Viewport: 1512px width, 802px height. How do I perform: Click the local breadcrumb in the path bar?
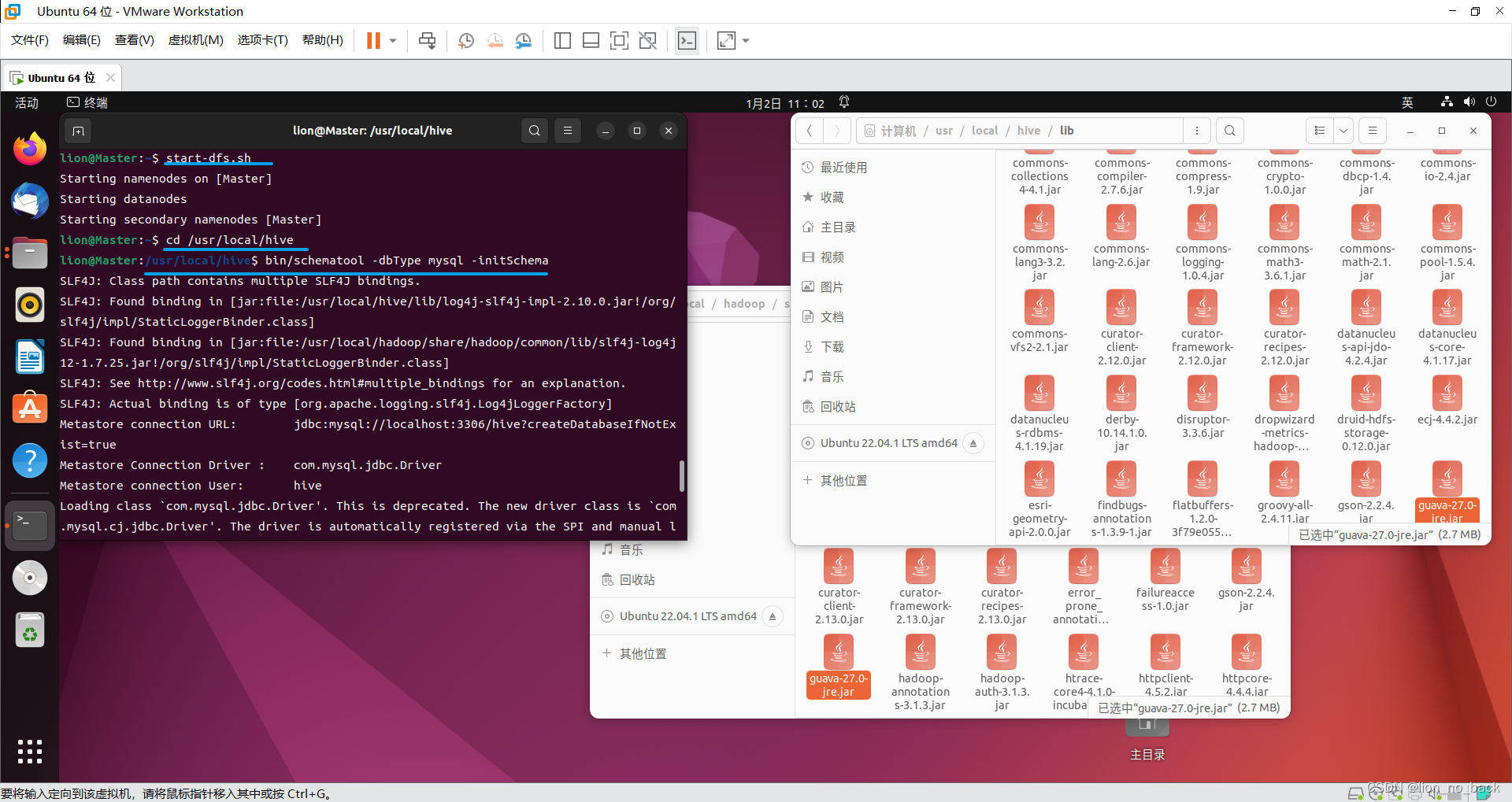pyautogui.click(x=984, y=131)
